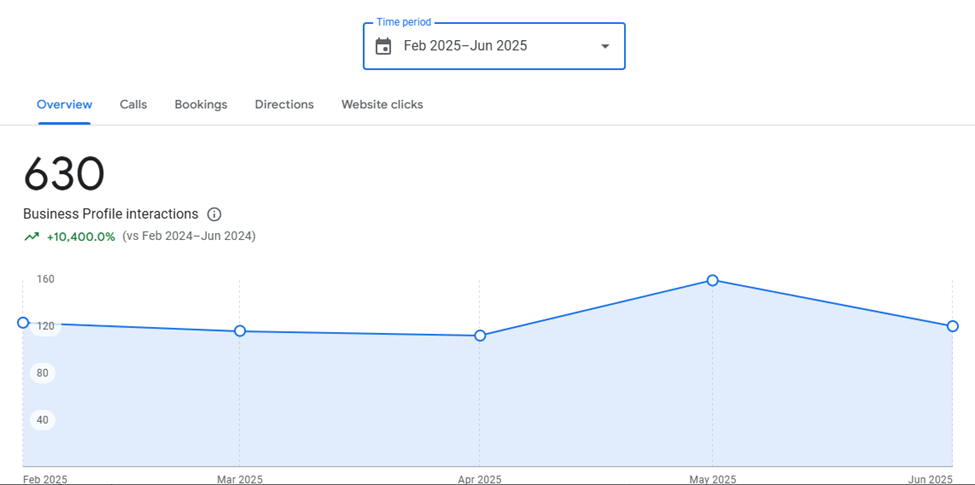Viewport: 975px width, 485px height.
Task: Open the Calls tab
Action: click(133, 104)
